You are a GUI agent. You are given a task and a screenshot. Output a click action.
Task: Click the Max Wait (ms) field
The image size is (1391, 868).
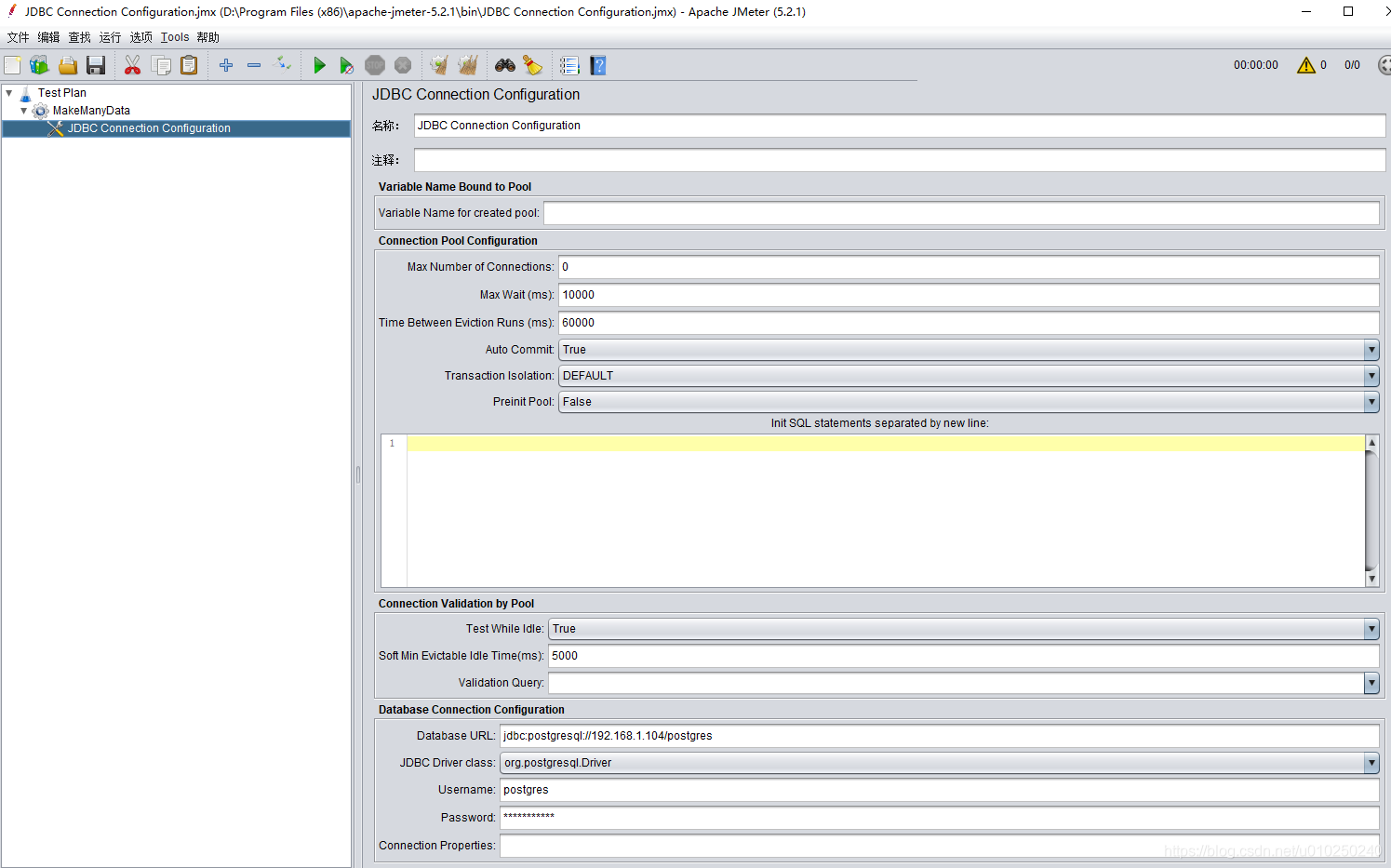[x=969, y=295]
